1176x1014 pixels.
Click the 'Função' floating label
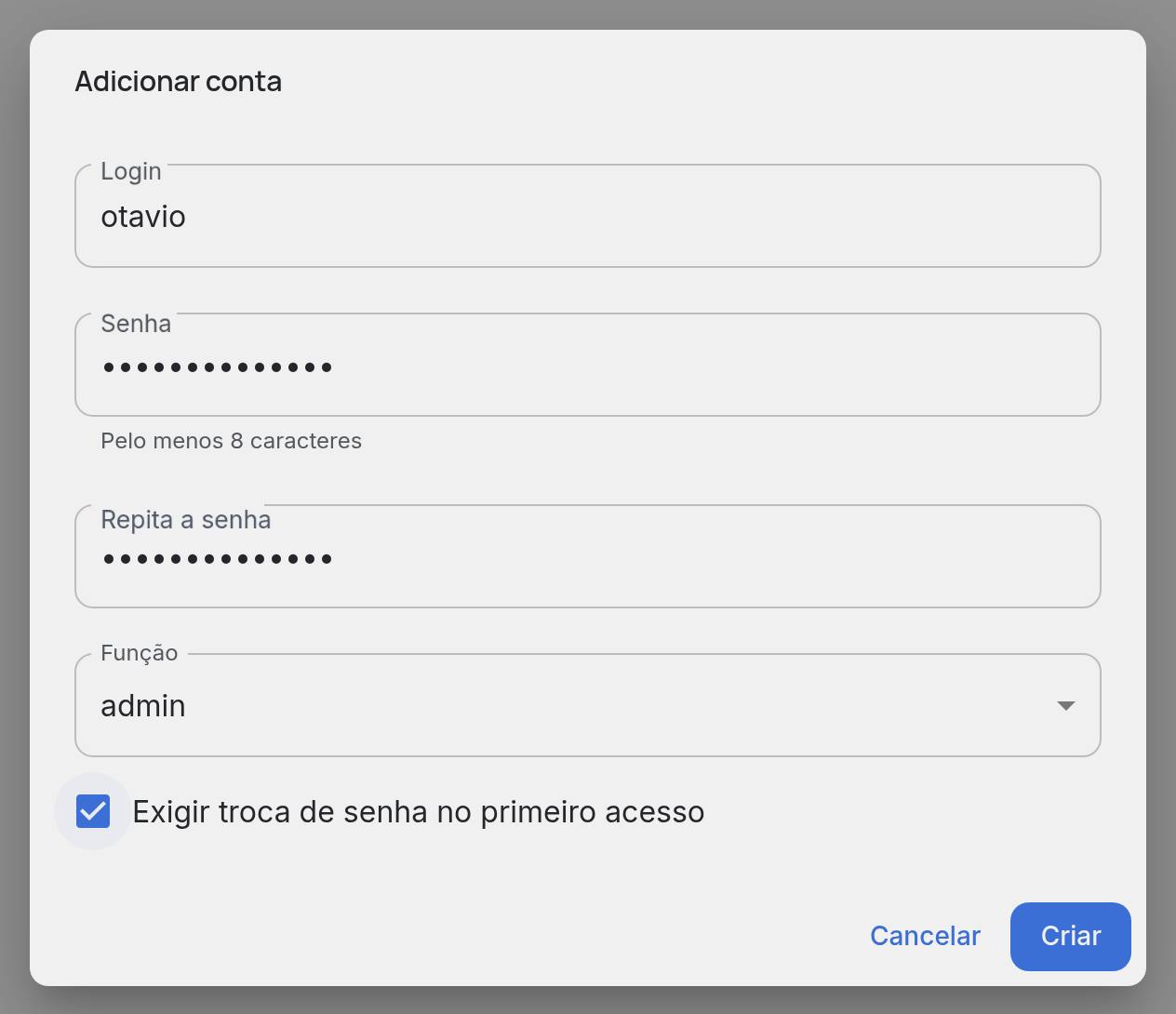click(x=140, y=653)
